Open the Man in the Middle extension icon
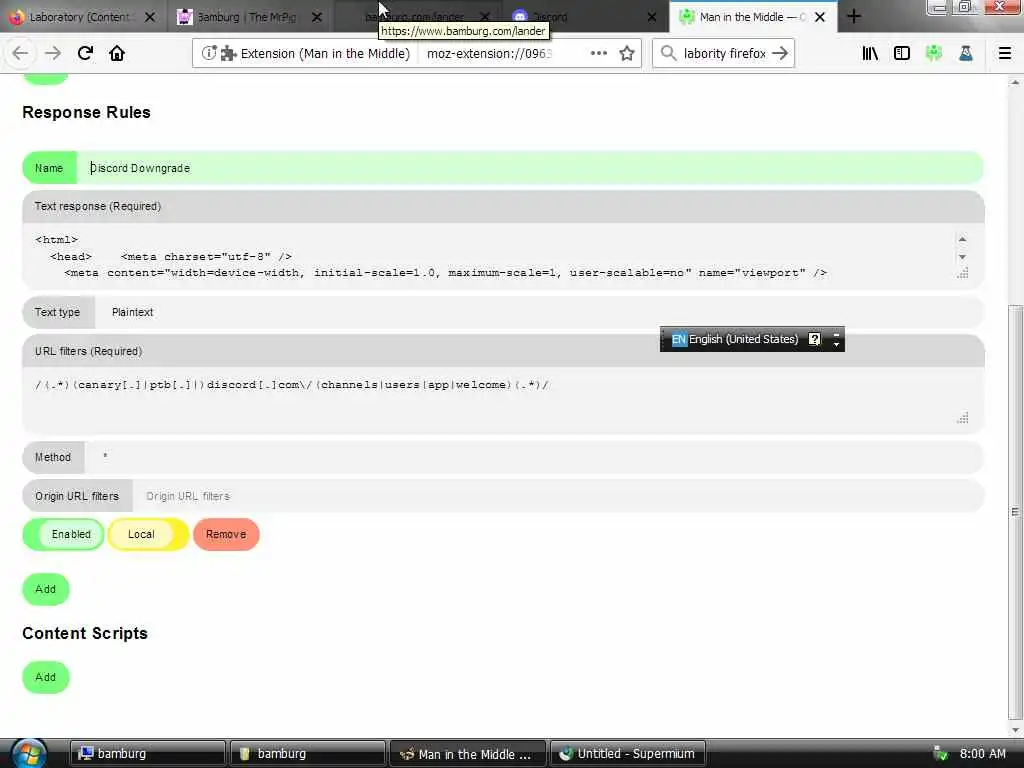Image resolution: width=1024 pixels, height=768 pixels. (934, 54)
